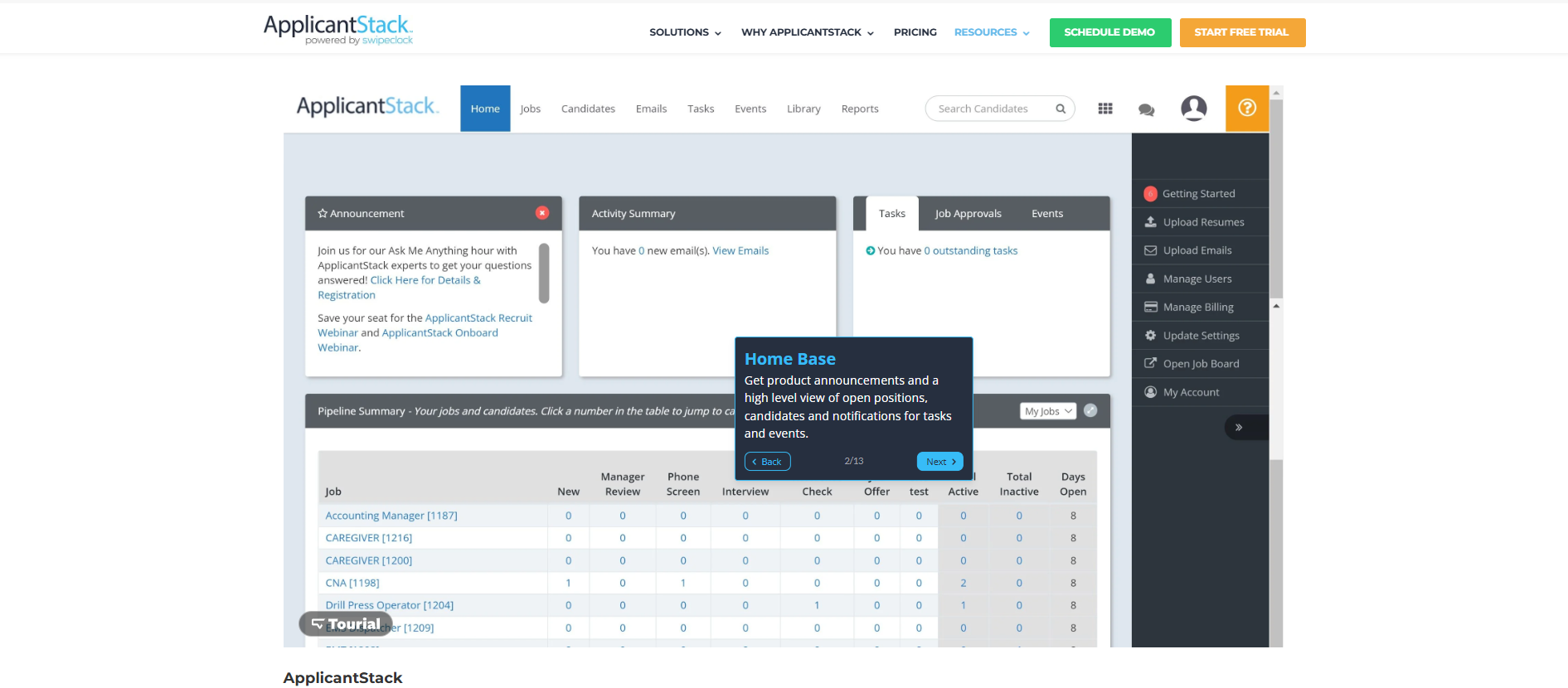Click the apps grid icon
Image resolution: width=1568 pixels, height=688 pixels.
[x=1105, y=109]
